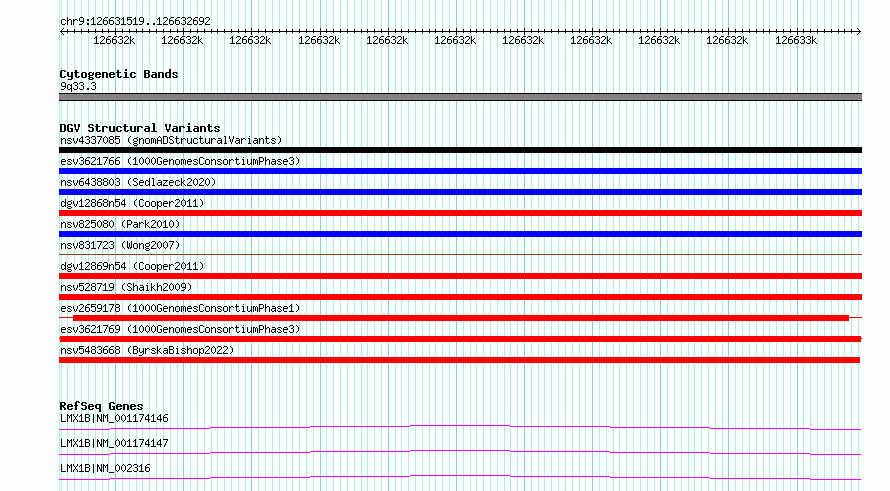Viewport: 890px width, 491px height.
Task: Click the red nsv5483668 variant bar
Action: (x=460, y=360)
